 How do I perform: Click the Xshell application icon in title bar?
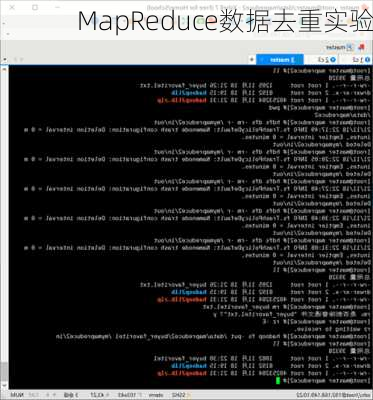365,7
